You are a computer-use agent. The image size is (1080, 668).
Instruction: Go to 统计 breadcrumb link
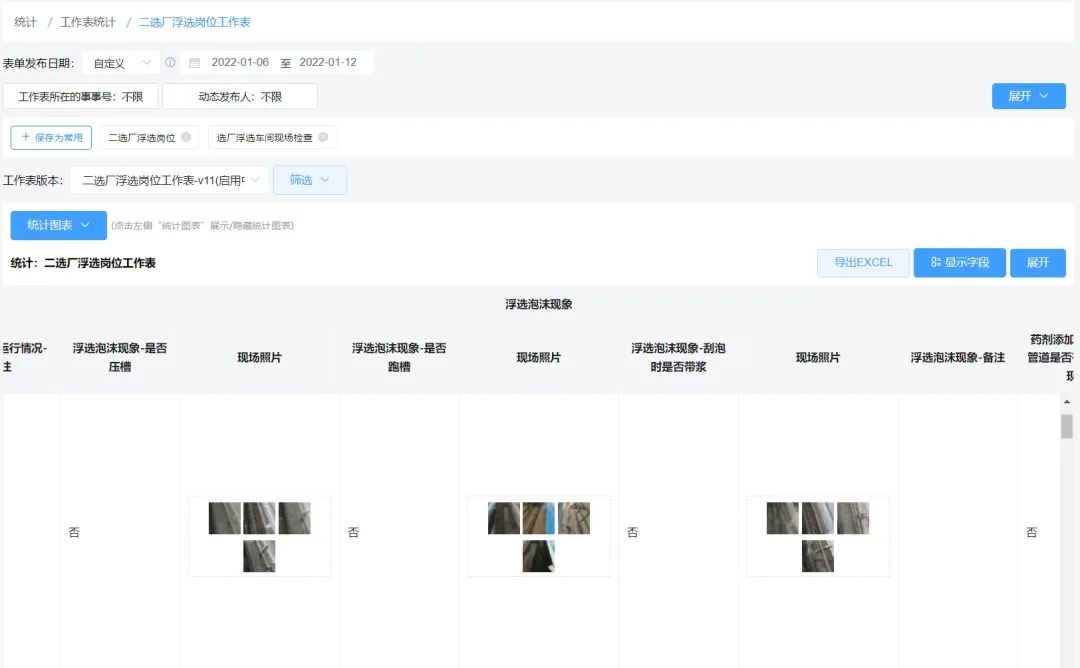tap(26, 22)
